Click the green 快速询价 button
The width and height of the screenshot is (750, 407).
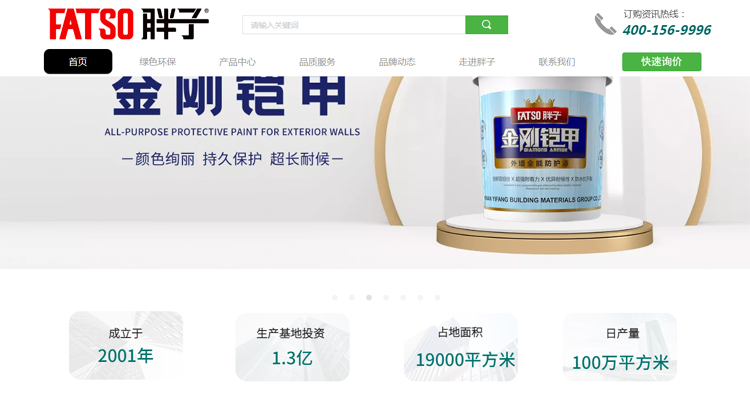[662, 62]
